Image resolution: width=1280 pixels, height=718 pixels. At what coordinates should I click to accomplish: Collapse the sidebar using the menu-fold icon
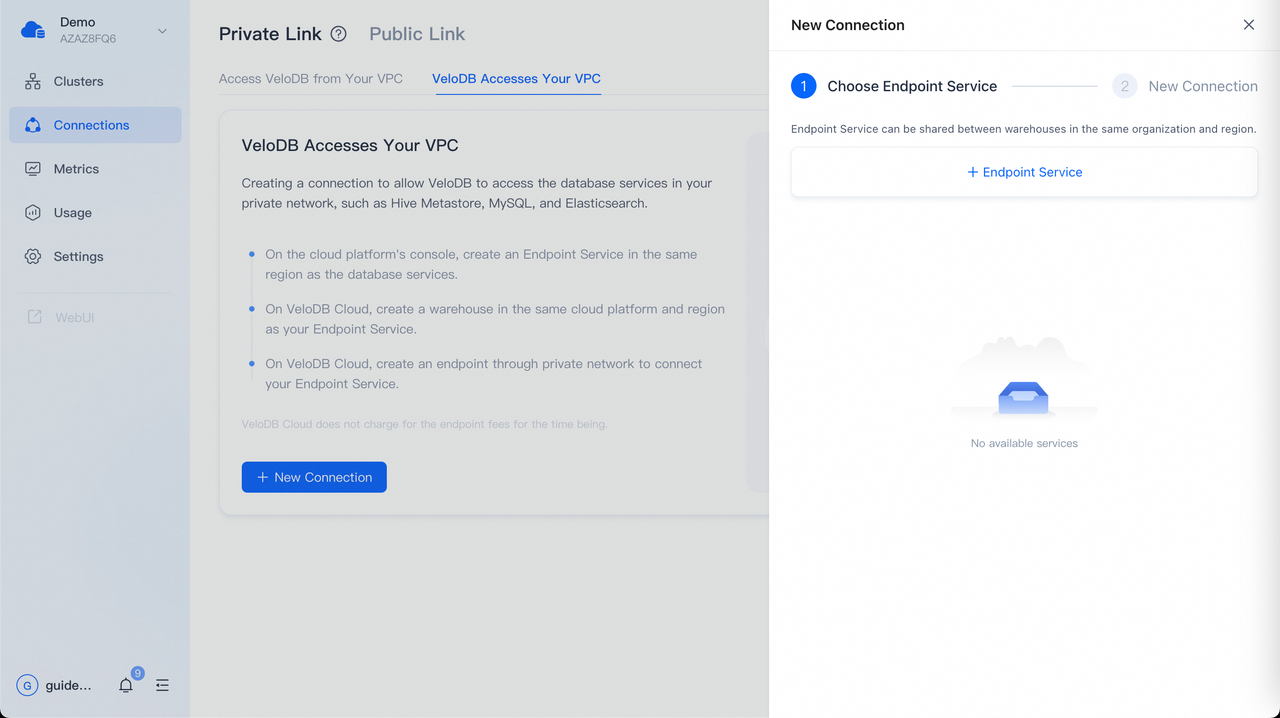point(162,685)
